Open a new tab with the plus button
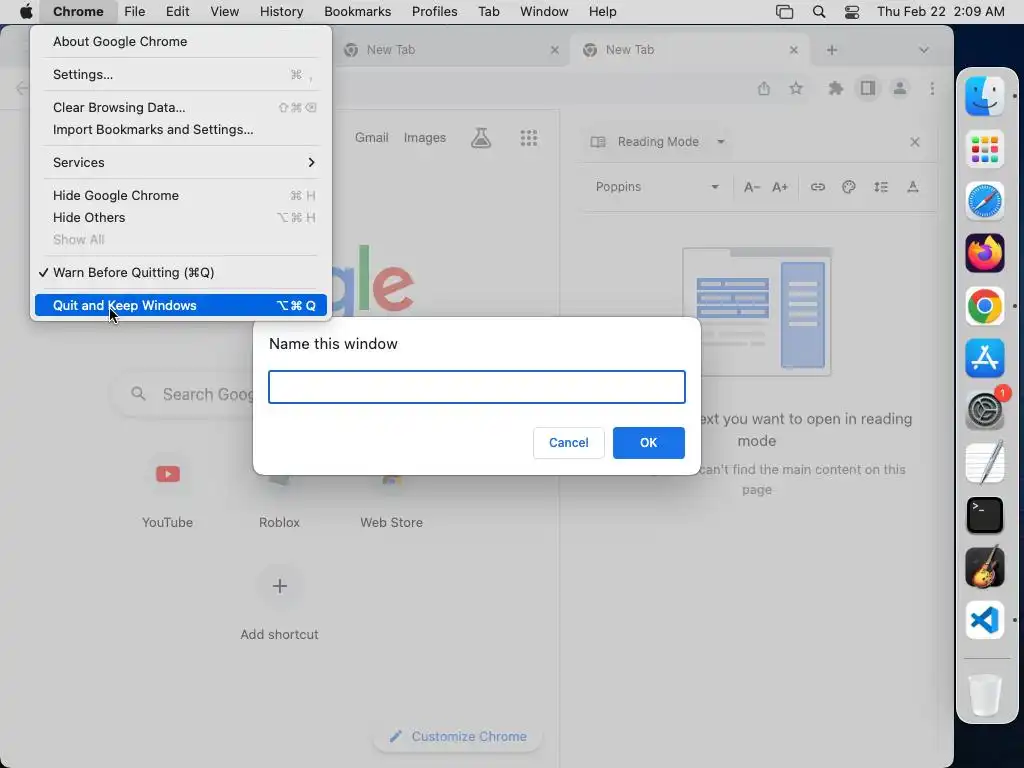The image size is (1024, 768). pos(831,50)
